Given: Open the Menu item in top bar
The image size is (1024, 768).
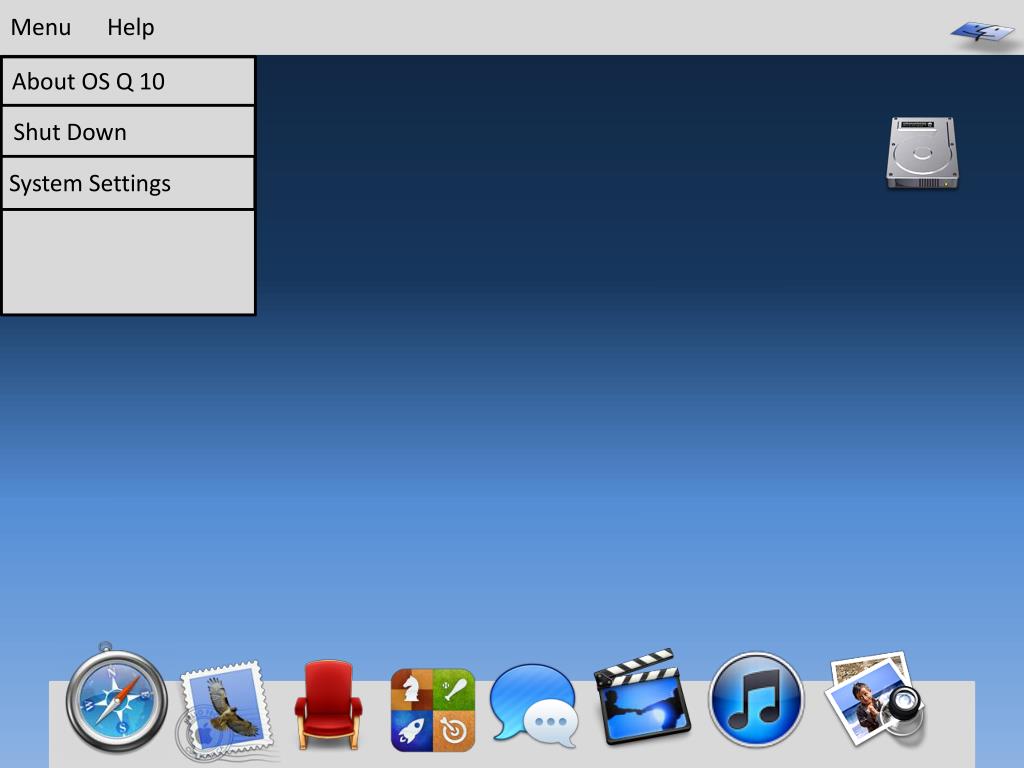Looking at the screenshot, I should [40, 27].
